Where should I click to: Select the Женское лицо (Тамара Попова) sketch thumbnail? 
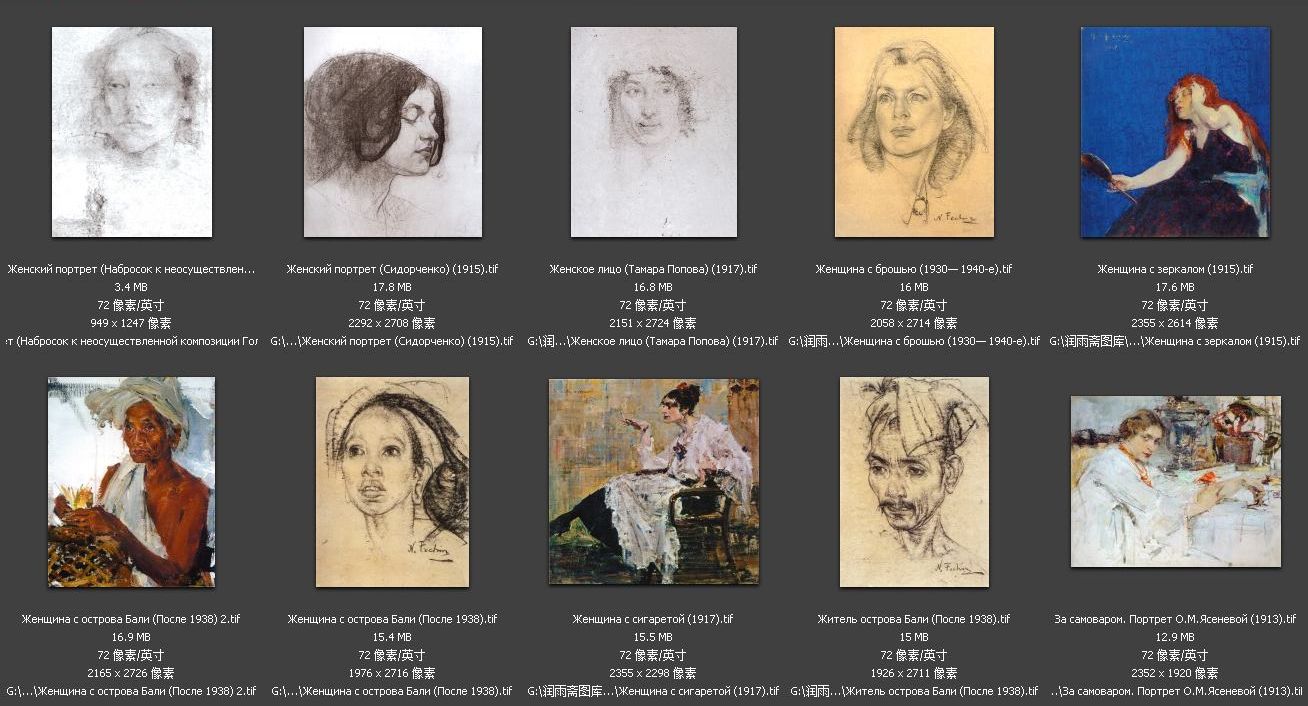[654, 132]
